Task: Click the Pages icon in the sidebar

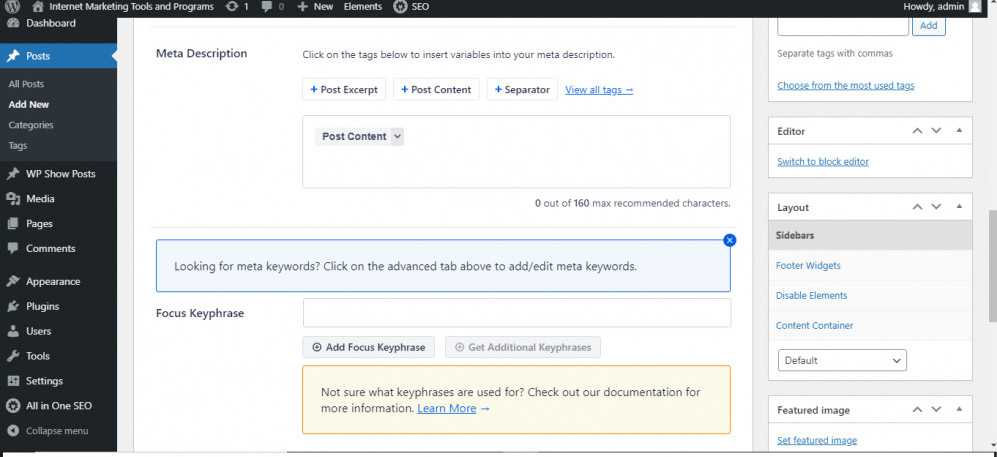Action: pyautogui.click(x=13, y=224)
